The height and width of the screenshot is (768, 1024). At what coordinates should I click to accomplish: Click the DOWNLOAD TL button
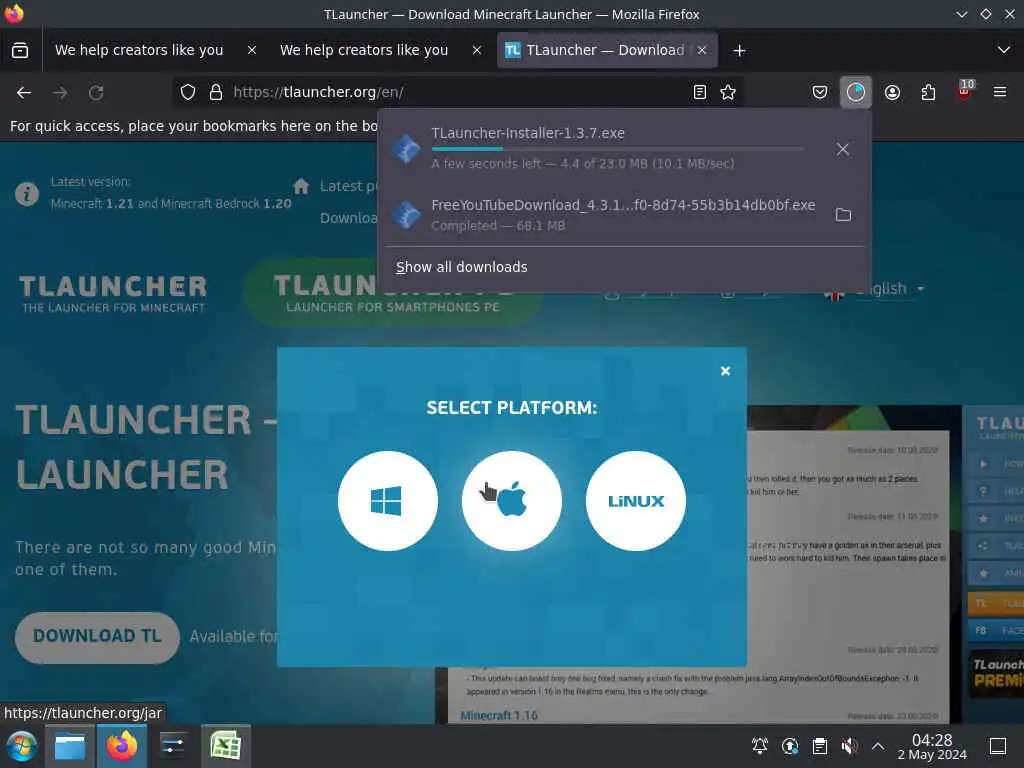tap(97, 637)
